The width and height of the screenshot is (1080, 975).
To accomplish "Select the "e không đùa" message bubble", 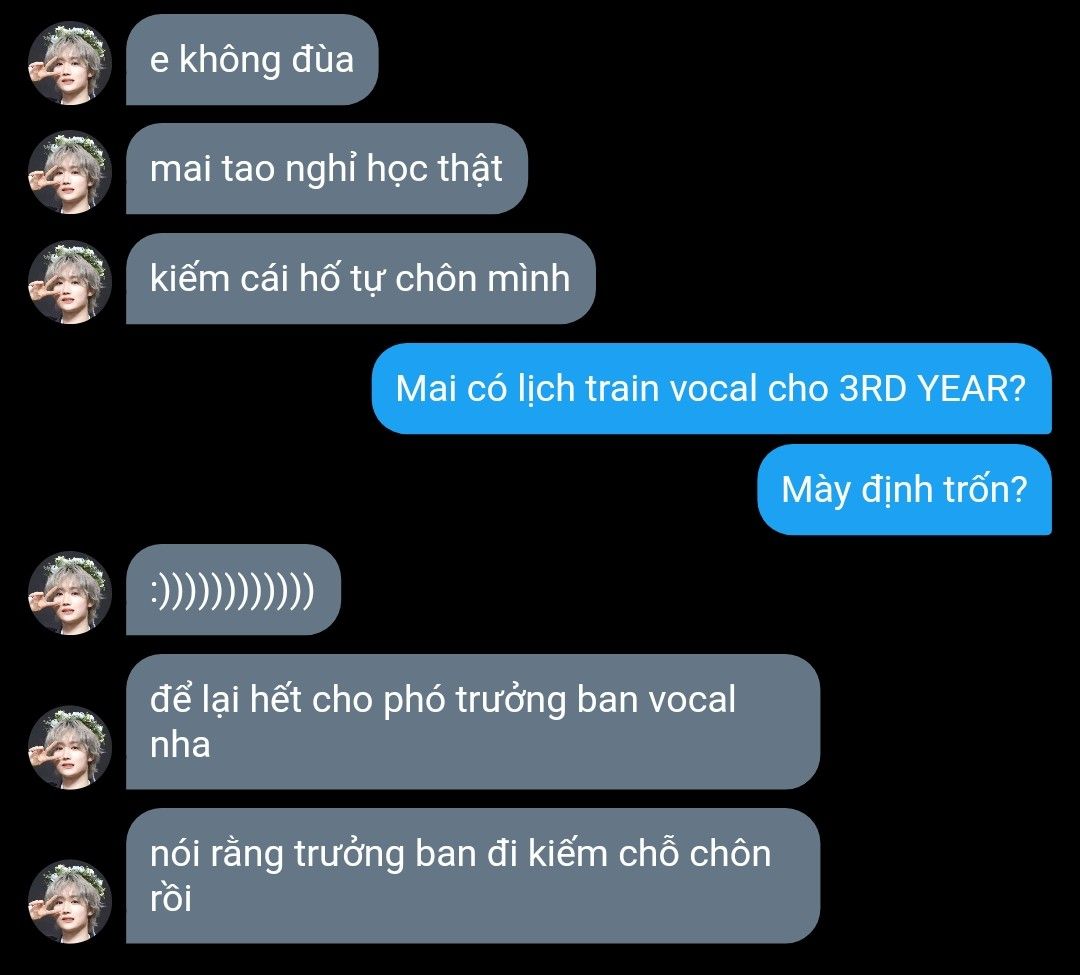I will point(252,59).
